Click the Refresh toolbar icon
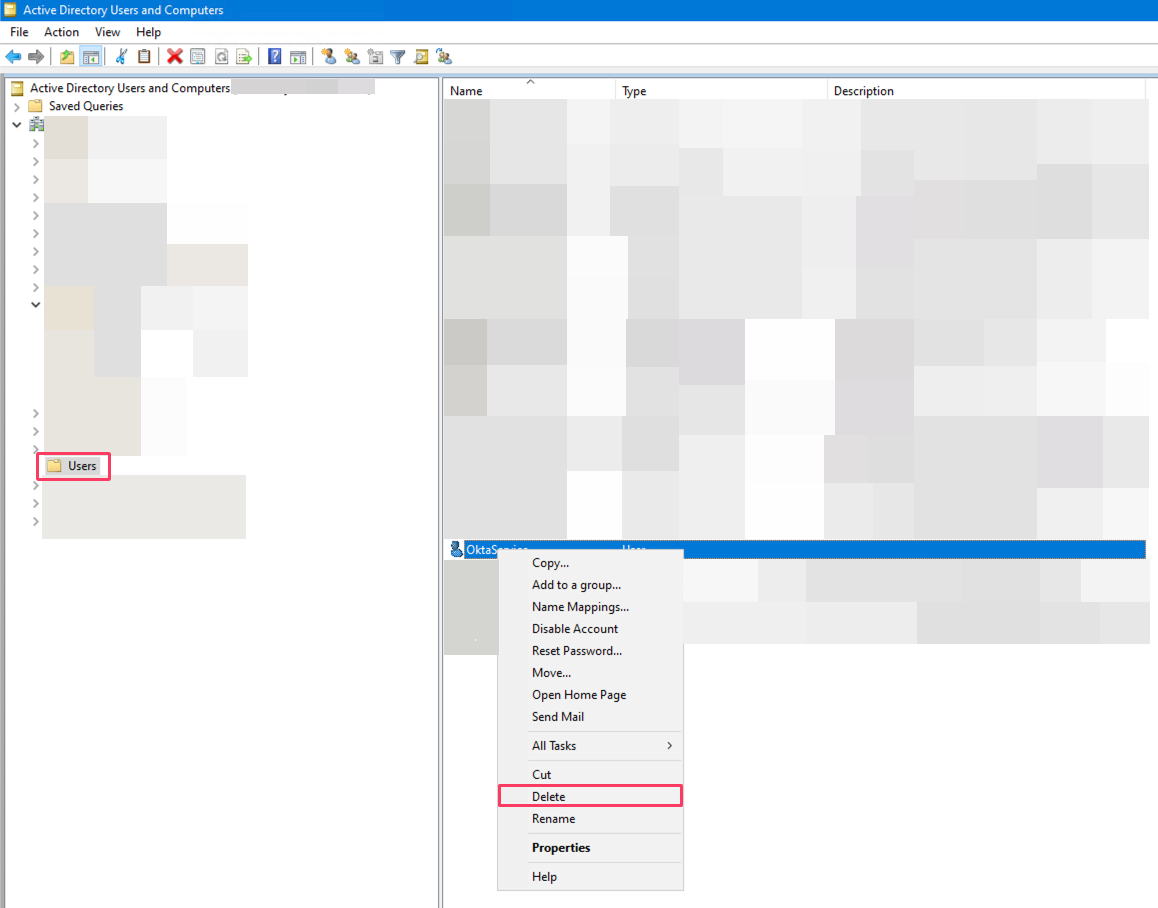 pyautogui.click(x=221, y=57)
